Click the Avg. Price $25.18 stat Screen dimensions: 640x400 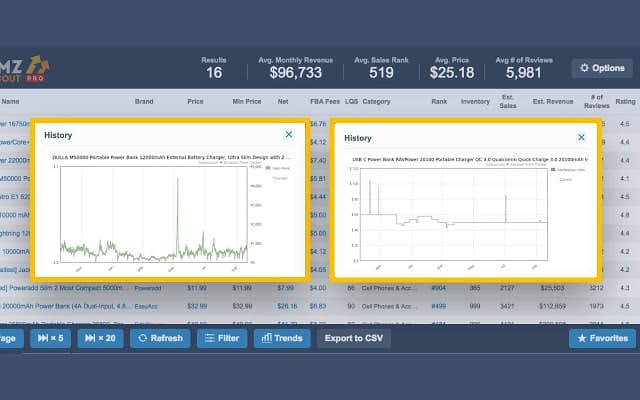pos(452,68)
